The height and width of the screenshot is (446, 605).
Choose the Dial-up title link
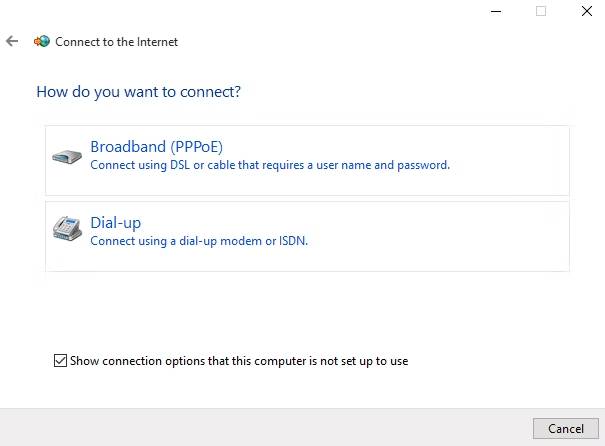pyautogui.click(x=115, y=223)
